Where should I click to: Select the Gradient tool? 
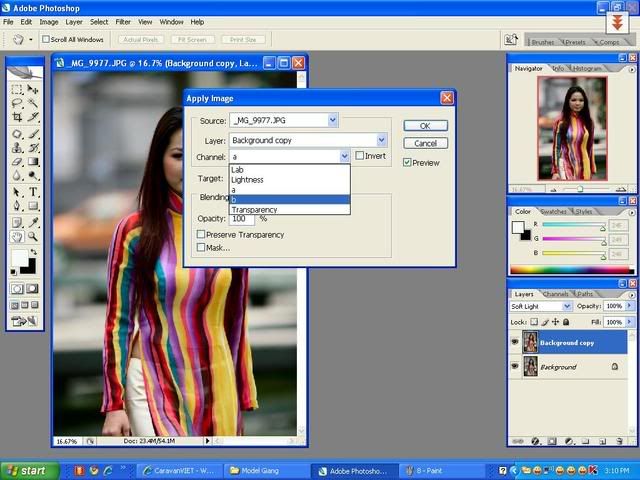point(33,162)
